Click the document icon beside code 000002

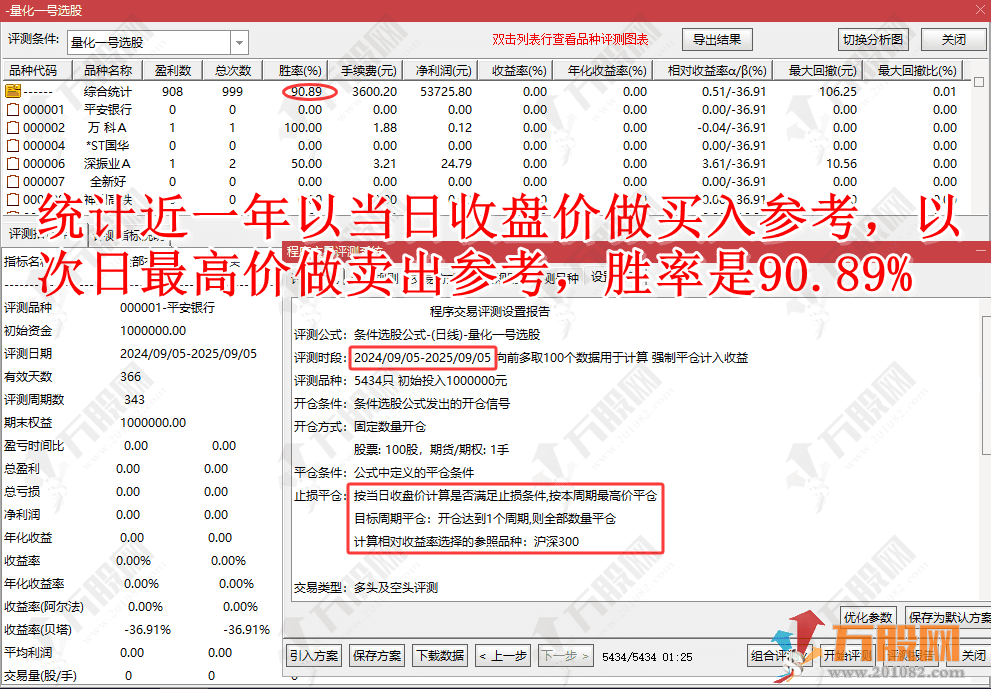tap(13, 128)
